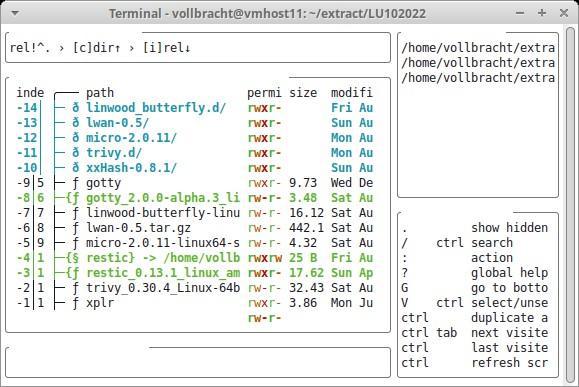Click the linwood-butterfly-linu file entry
579x387 pixels.
click(195, 213)
